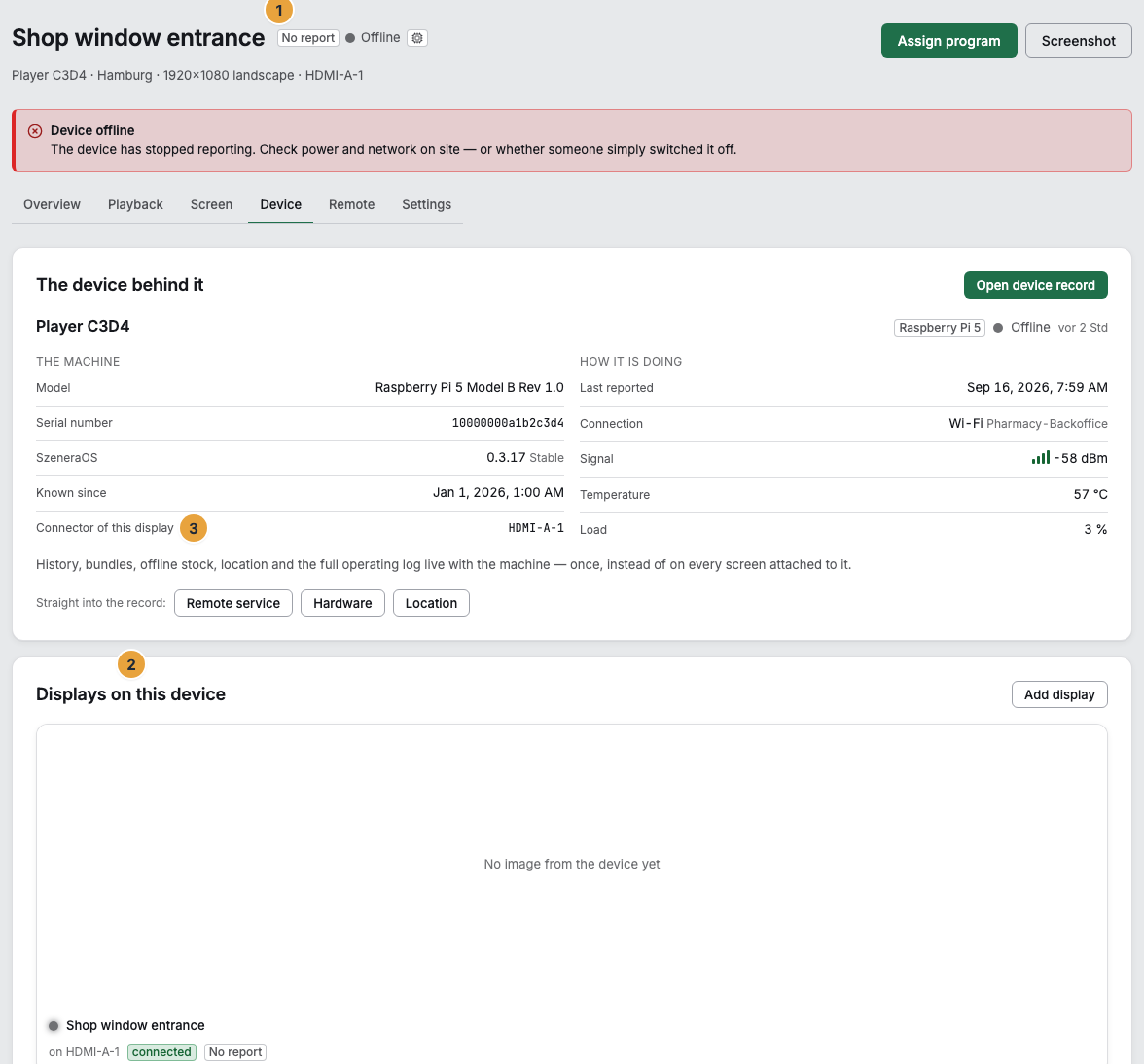Image resolution: width=1144 pixels, height=1064 pixels.
Task: Click the Assign program button
Action: coord(949,41)
